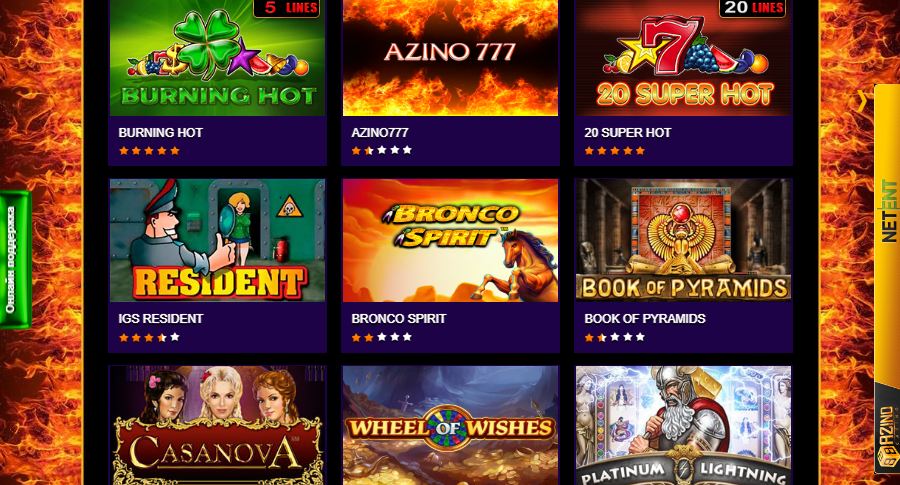Click the BURNING HOT title link
900x485 pixels.
pyautogui.click(x=160, y=133)
